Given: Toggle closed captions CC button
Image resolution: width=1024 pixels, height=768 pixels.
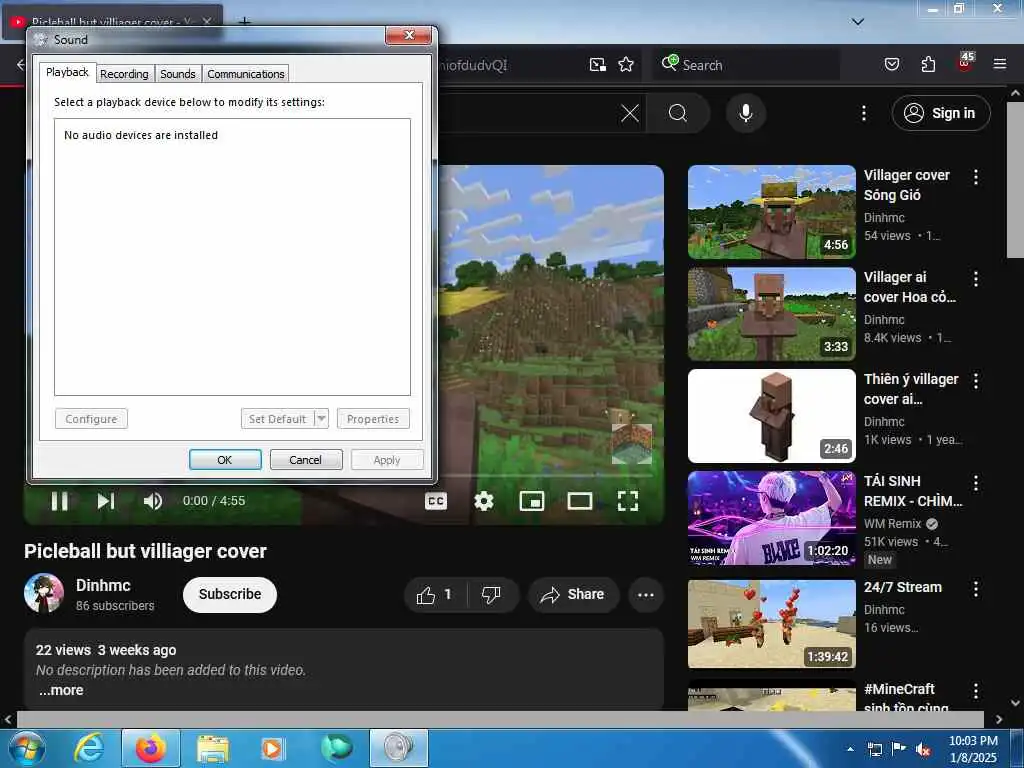Looking at the screenshot, I should pyautogui.click(x=436, y=501).
